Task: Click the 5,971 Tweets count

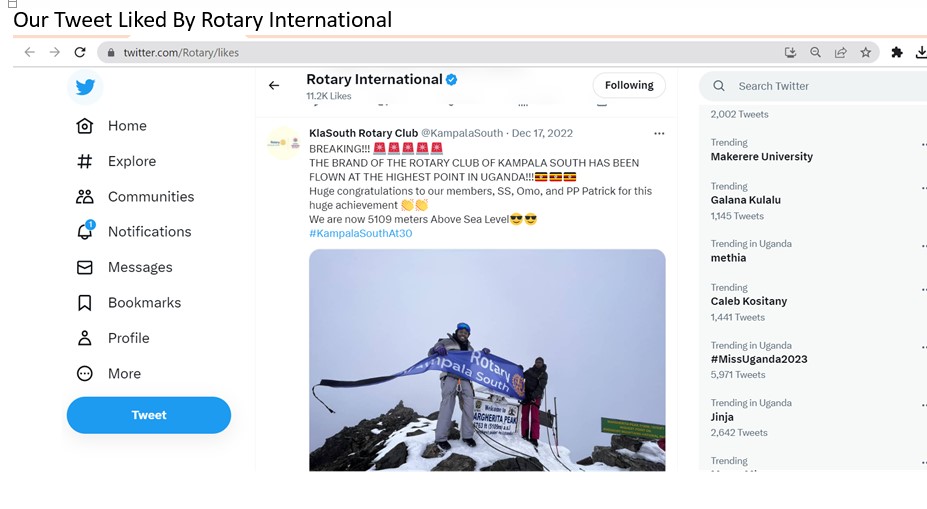Action: [x=738, y=375]
